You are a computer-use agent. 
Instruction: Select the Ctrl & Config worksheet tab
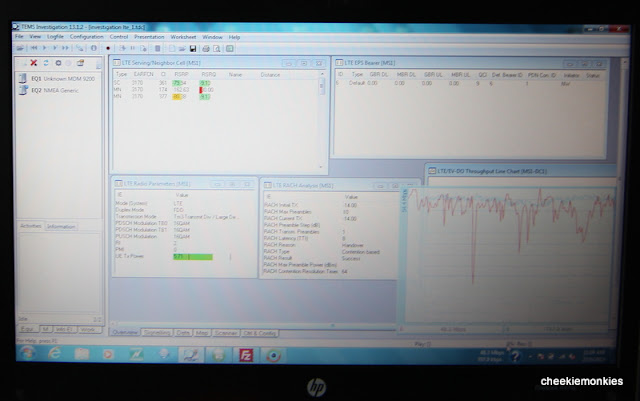[x=260, y=333]
